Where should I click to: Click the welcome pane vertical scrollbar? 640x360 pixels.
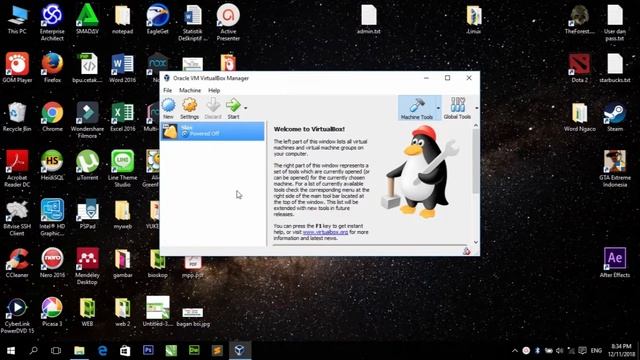[476, 161]
